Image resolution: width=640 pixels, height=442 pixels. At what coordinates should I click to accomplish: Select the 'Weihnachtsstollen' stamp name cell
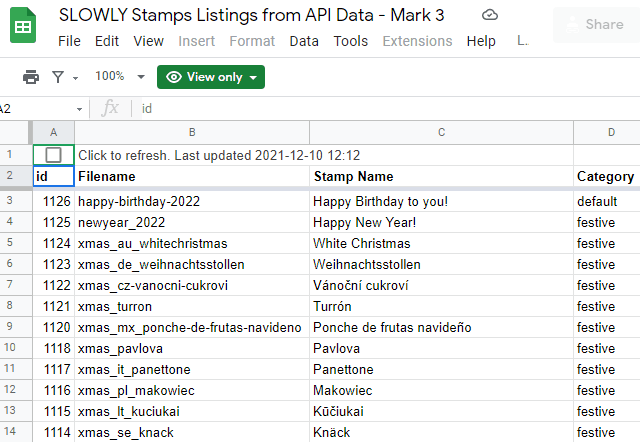tap(441, 264)
